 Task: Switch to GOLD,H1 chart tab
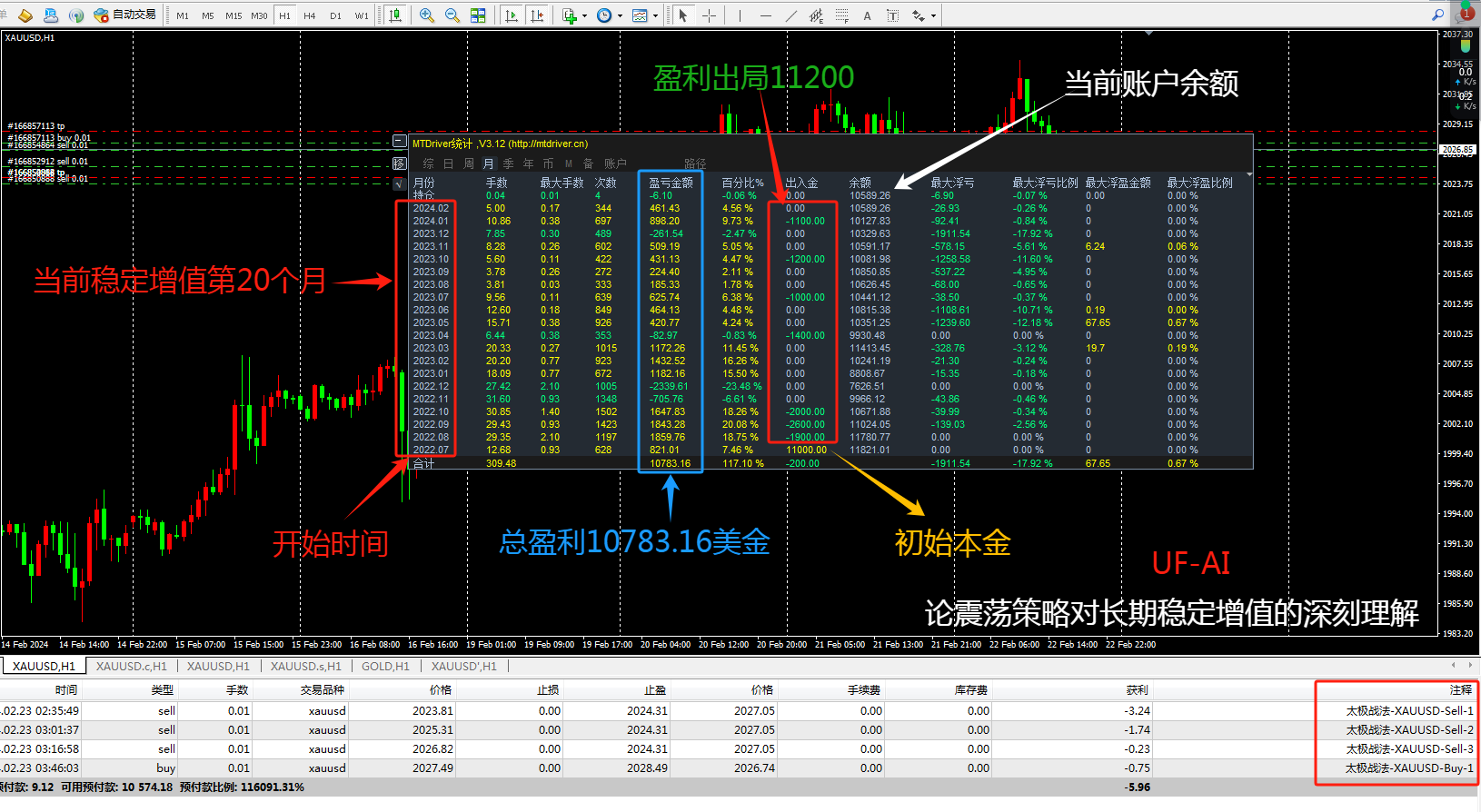click(x=385, y=667)
